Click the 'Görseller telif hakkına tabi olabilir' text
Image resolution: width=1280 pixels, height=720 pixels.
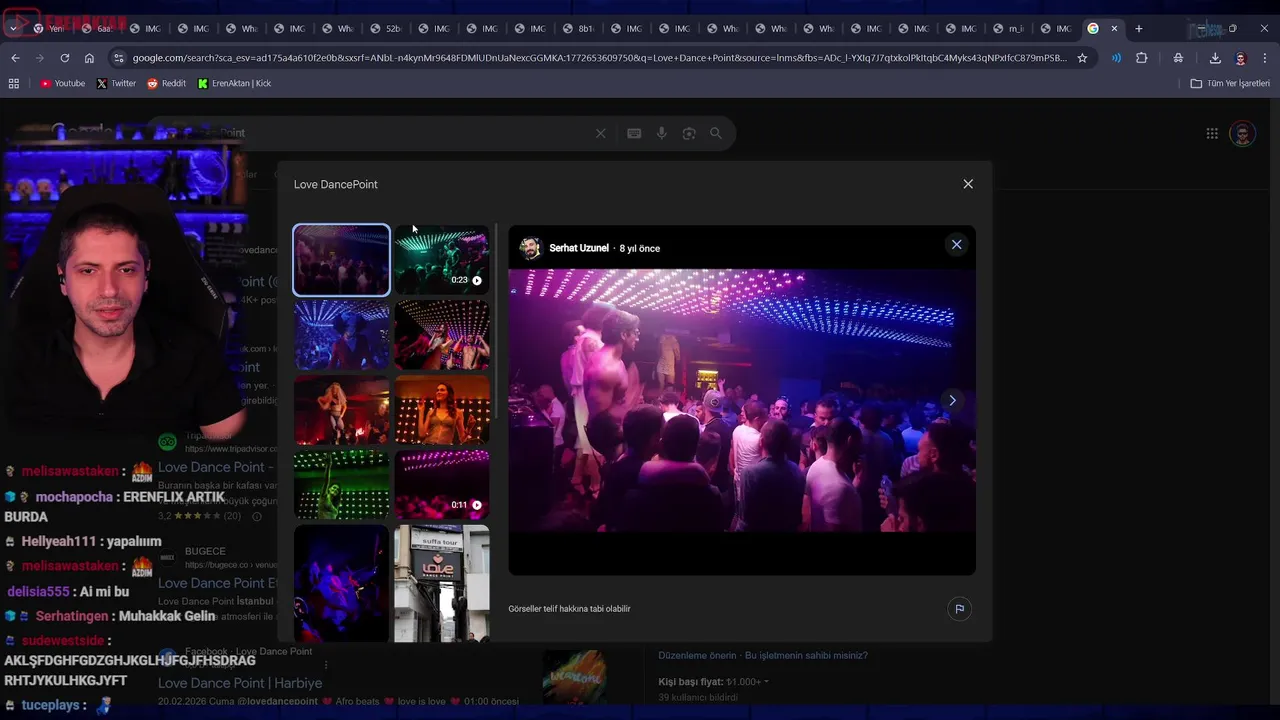(569, 608)
